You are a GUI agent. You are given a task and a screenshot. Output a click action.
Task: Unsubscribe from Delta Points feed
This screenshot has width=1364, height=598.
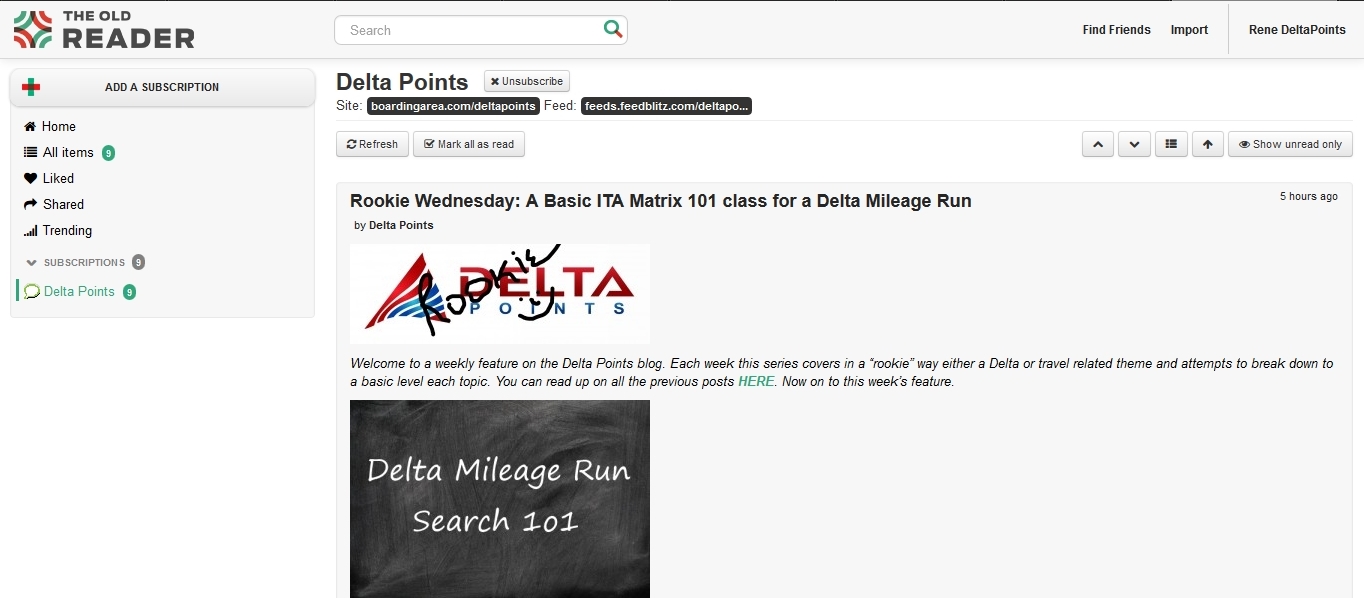pyautogui.click(x=526, y=81)
